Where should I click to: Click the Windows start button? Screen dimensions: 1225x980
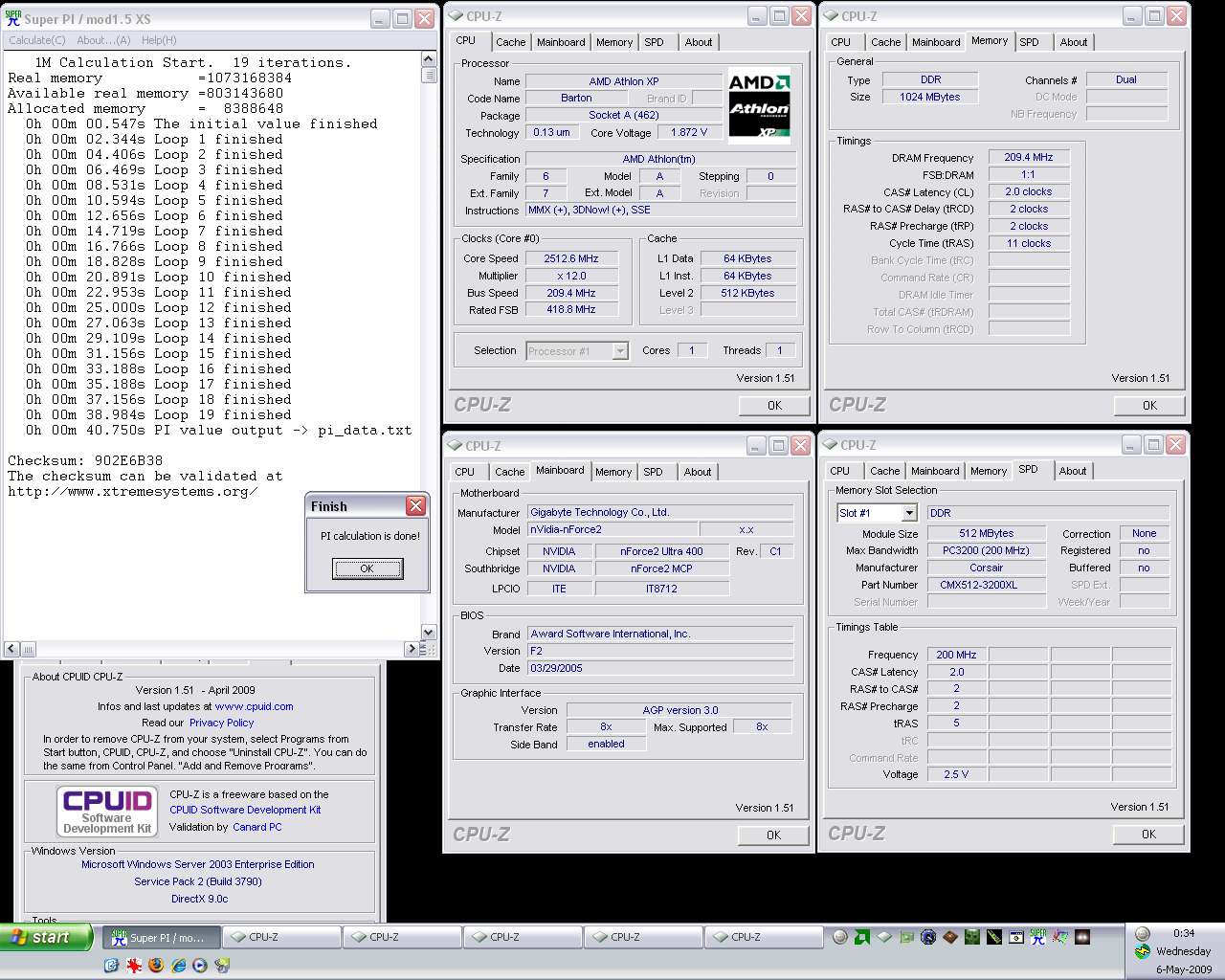coord(46,938)
